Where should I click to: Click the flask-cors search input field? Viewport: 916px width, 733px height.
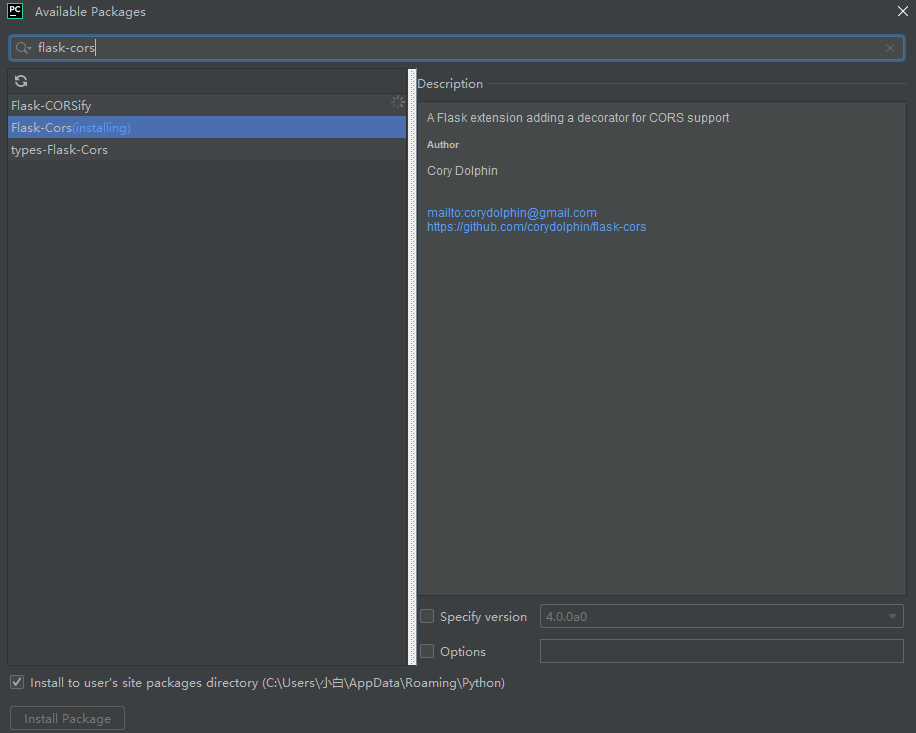click(457, 48)
